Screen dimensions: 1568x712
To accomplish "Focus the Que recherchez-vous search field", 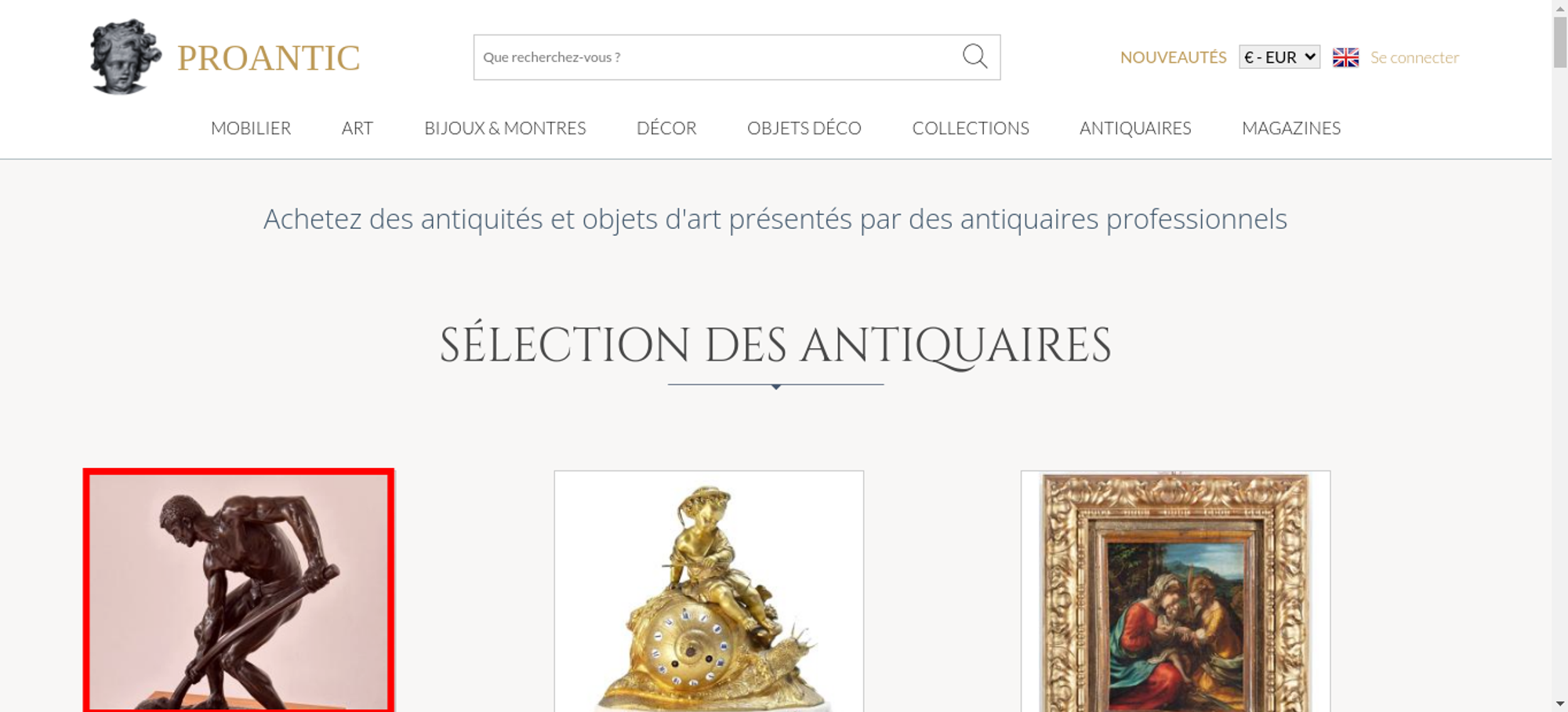I will [x=717, y=57].
